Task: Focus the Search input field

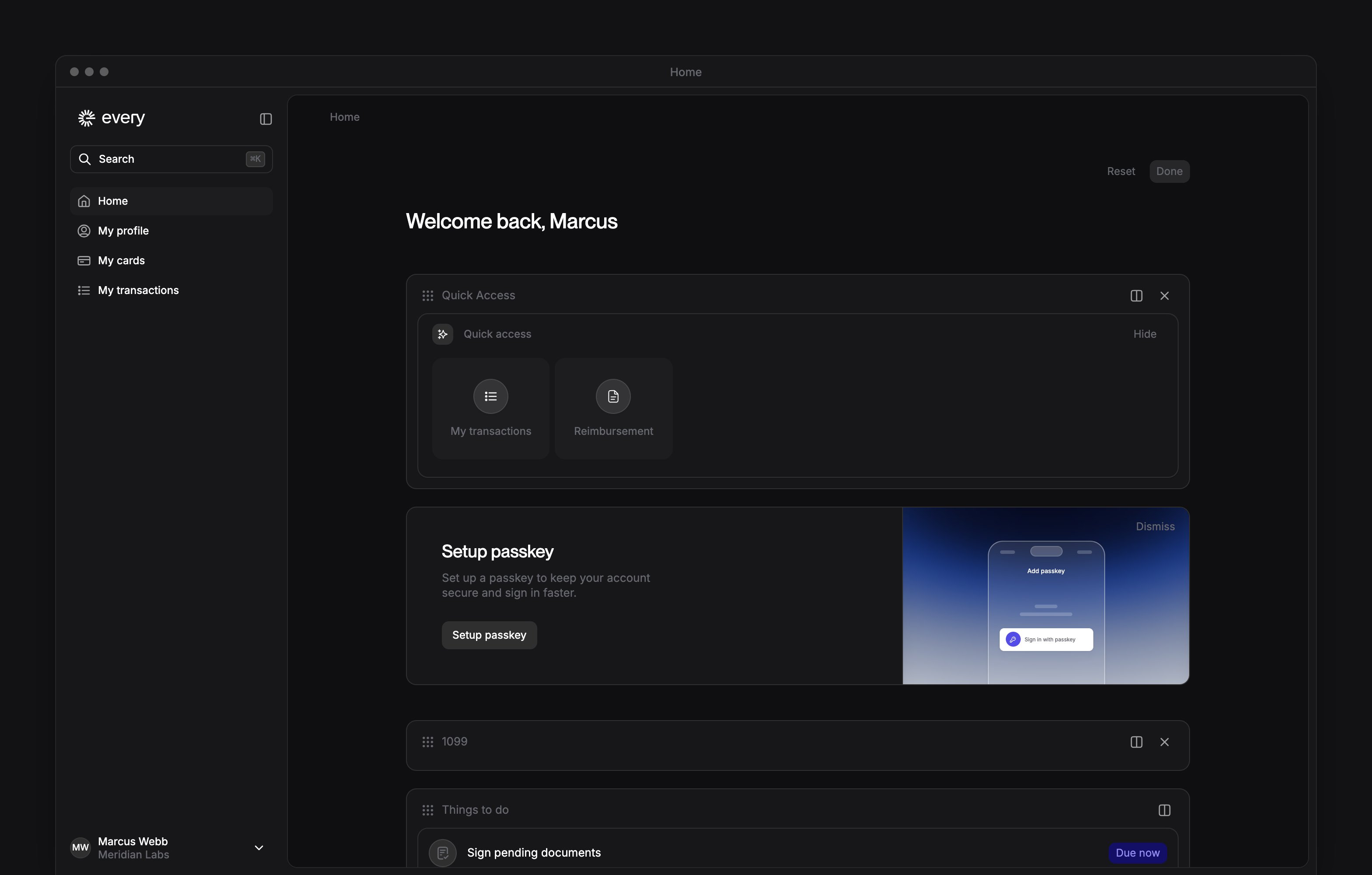Action: click(171, 159)
